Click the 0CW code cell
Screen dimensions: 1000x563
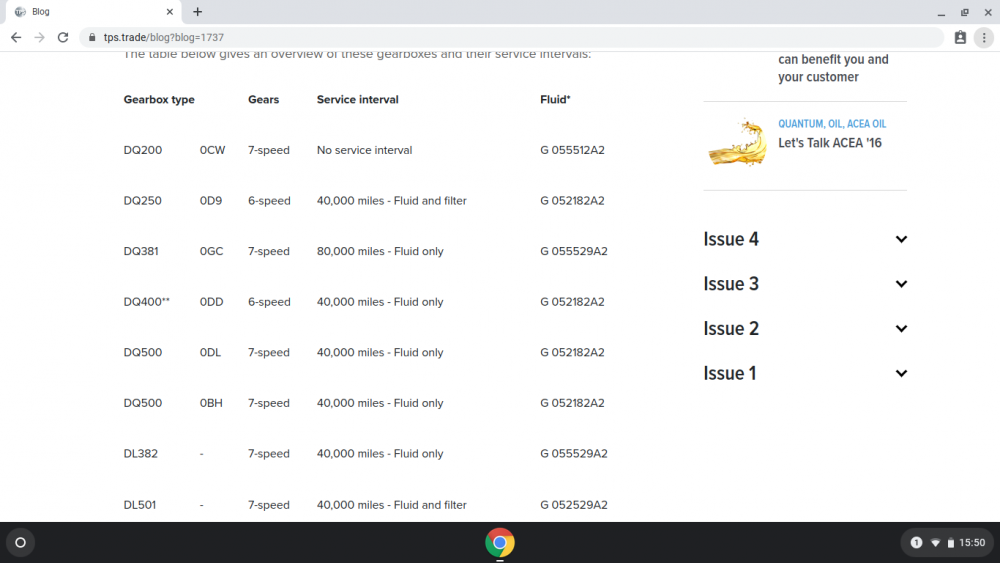tap(212, 150)
